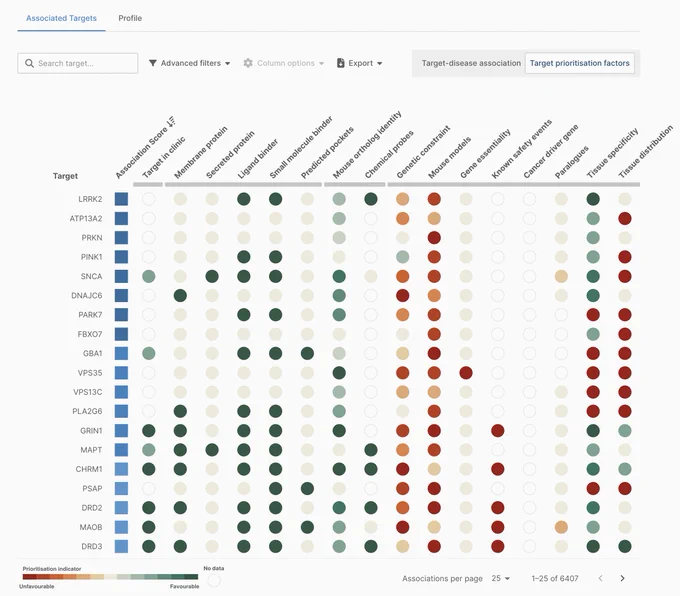Click DNAJC6 Membrane protein green dot

pos(180,295)
